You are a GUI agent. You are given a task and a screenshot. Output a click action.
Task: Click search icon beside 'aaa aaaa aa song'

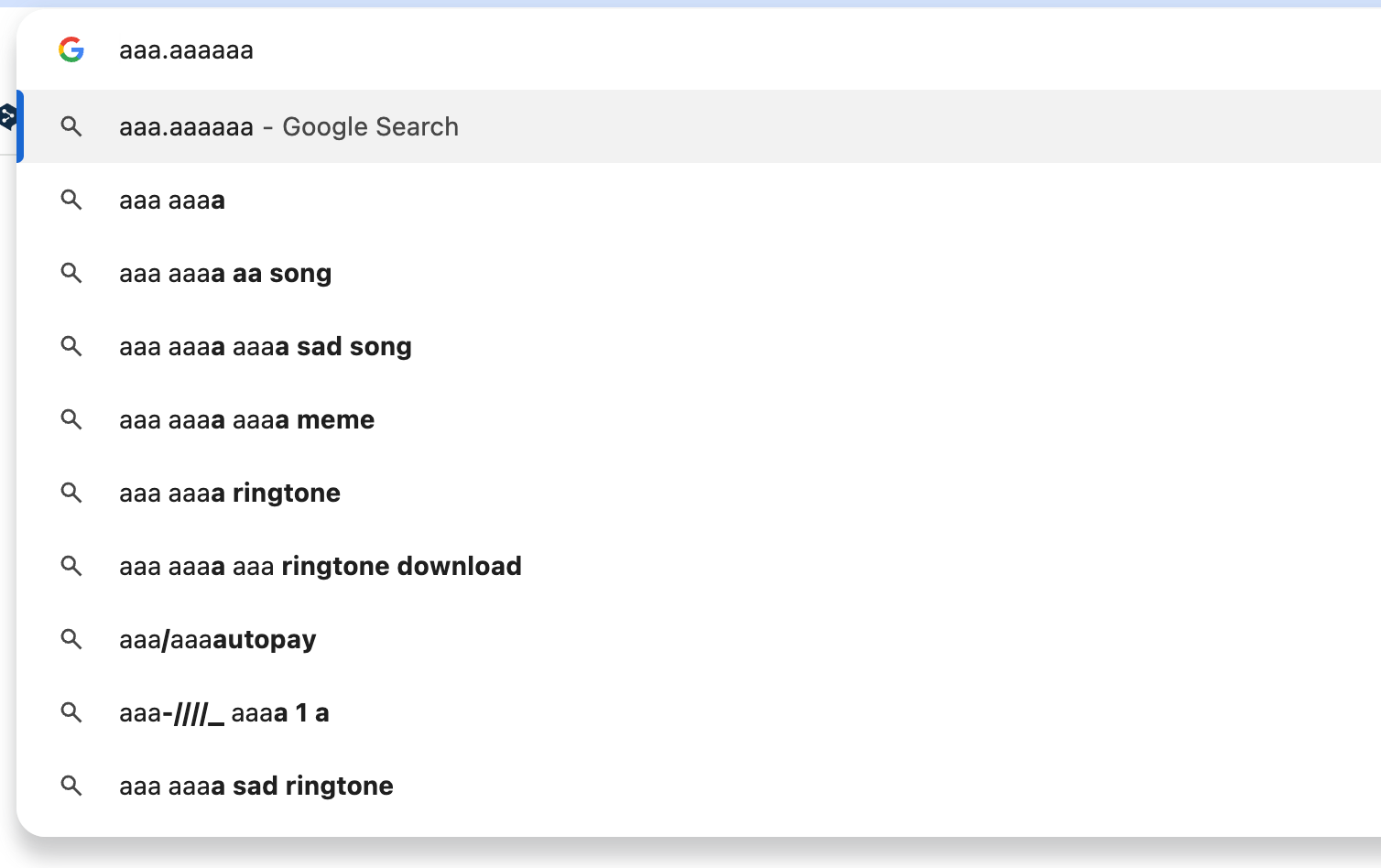(71, 273)
